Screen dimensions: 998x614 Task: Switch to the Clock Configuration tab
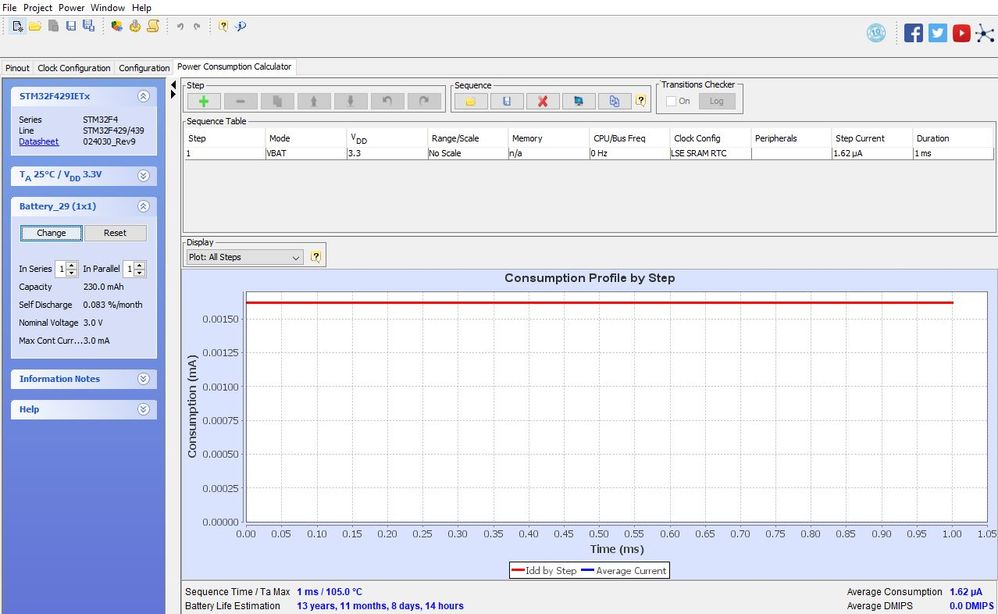pyautogui.click(x=74, y=68)
